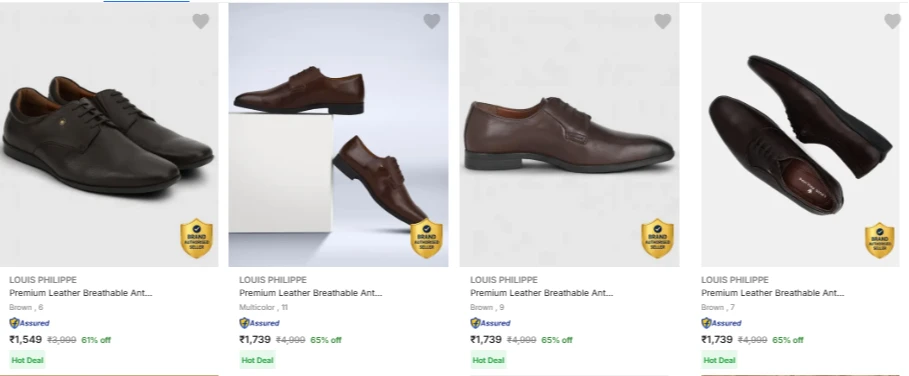Click Brand Authorised Seller badge on first product

pyautogui.click(x=197, y=238)
